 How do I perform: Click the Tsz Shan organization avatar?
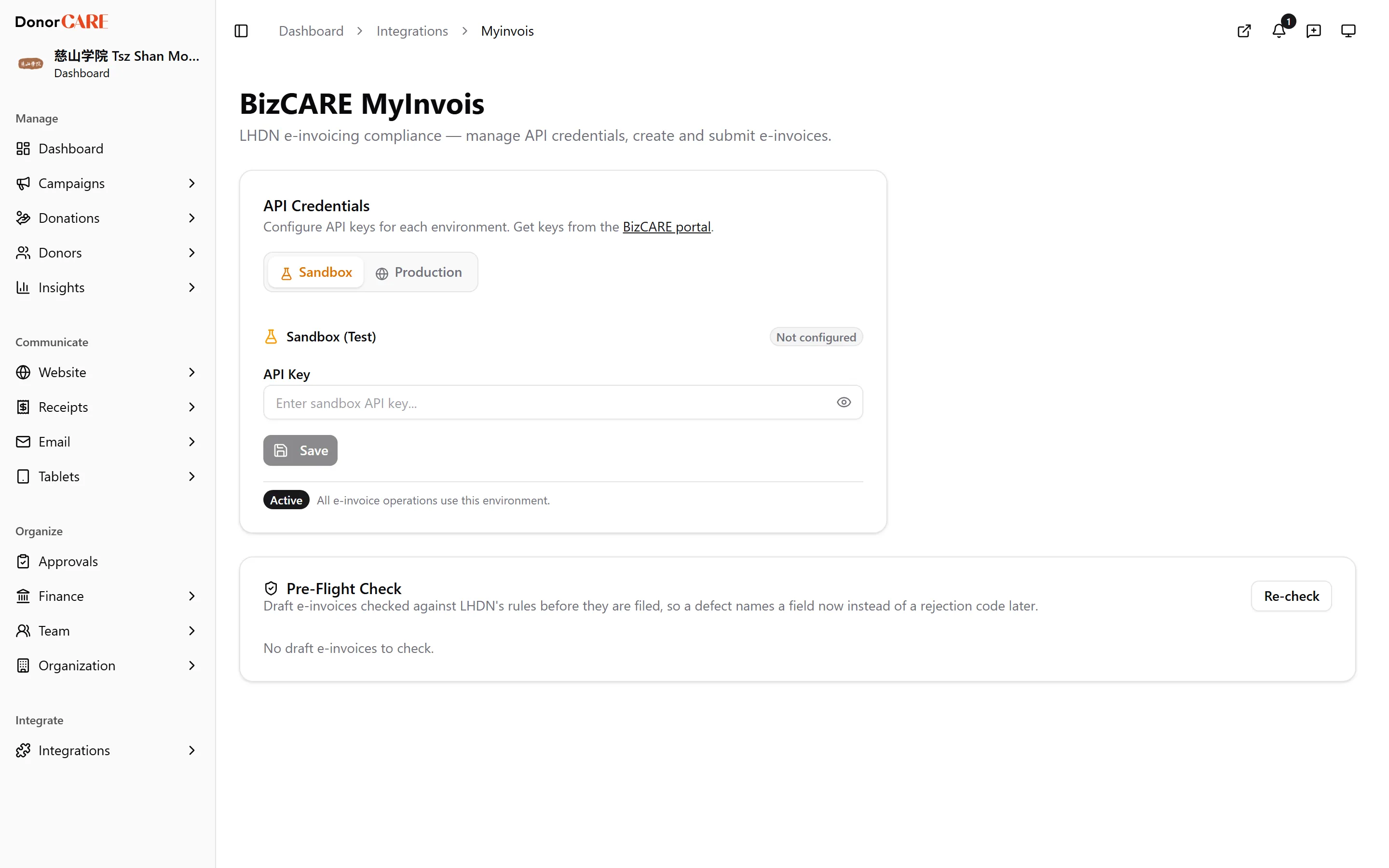(x=30, y=64)
